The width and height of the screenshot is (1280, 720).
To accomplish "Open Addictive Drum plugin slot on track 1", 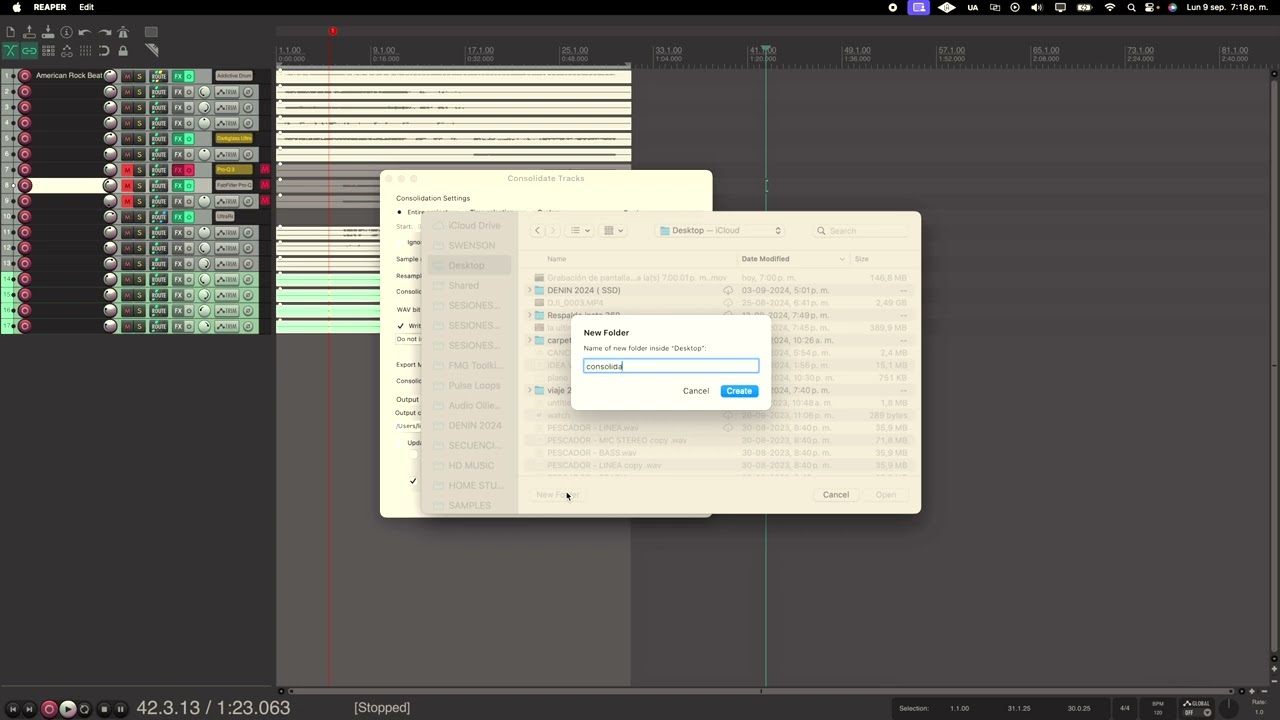I will 234,76.
